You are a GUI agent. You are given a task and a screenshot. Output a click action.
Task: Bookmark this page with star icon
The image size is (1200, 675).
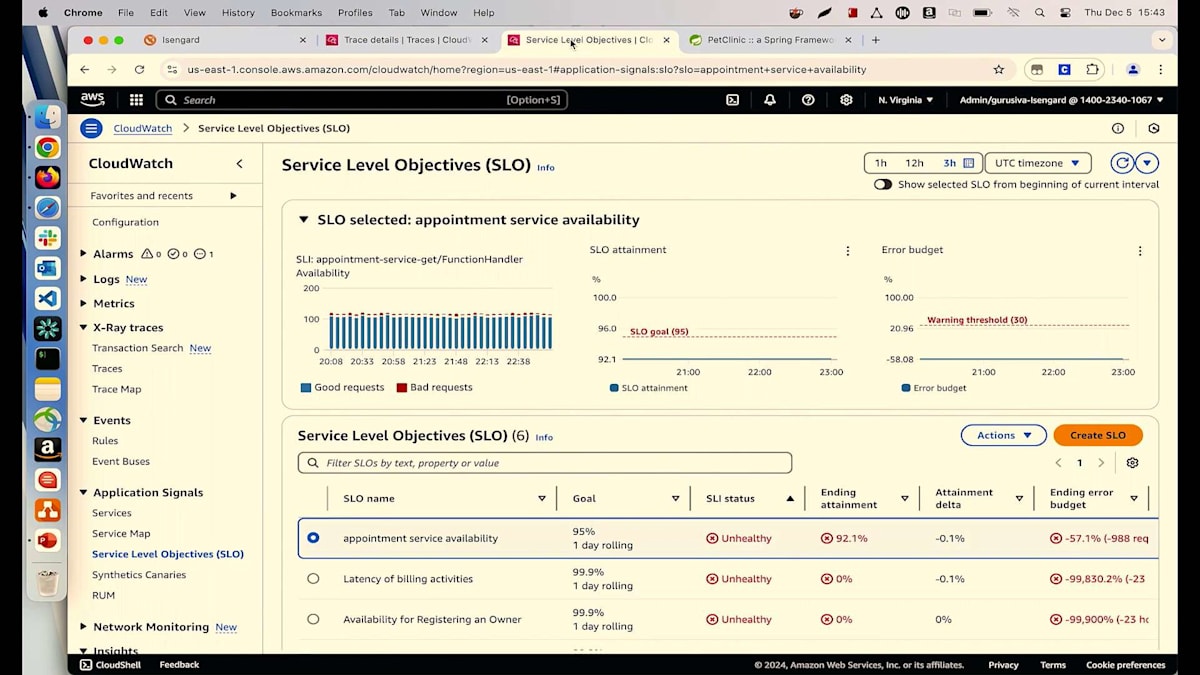998,70
